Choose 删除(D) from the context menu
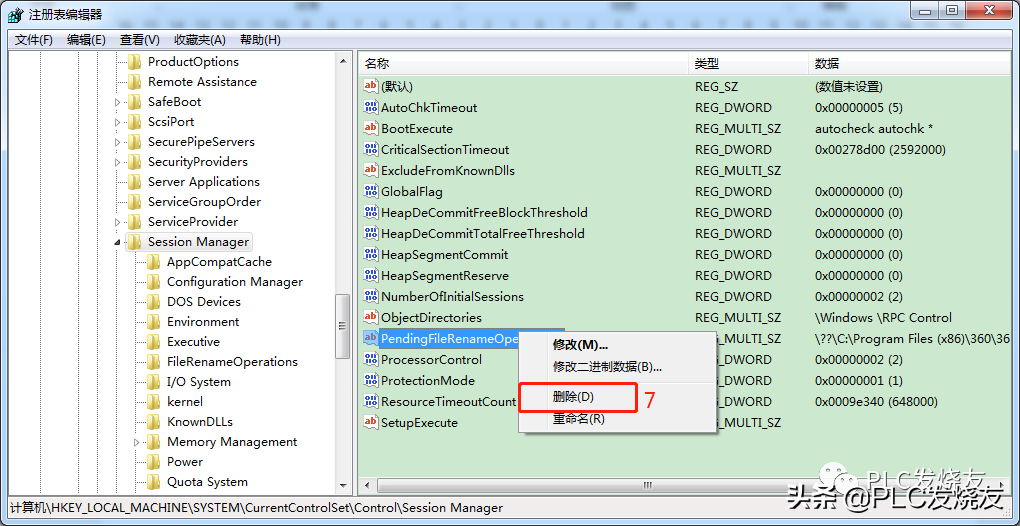 (x=573, y=398)
